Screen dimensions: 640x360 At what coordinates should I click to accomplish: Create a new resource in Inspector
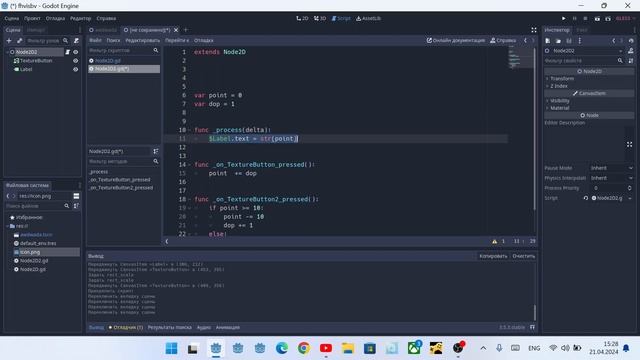548,40
